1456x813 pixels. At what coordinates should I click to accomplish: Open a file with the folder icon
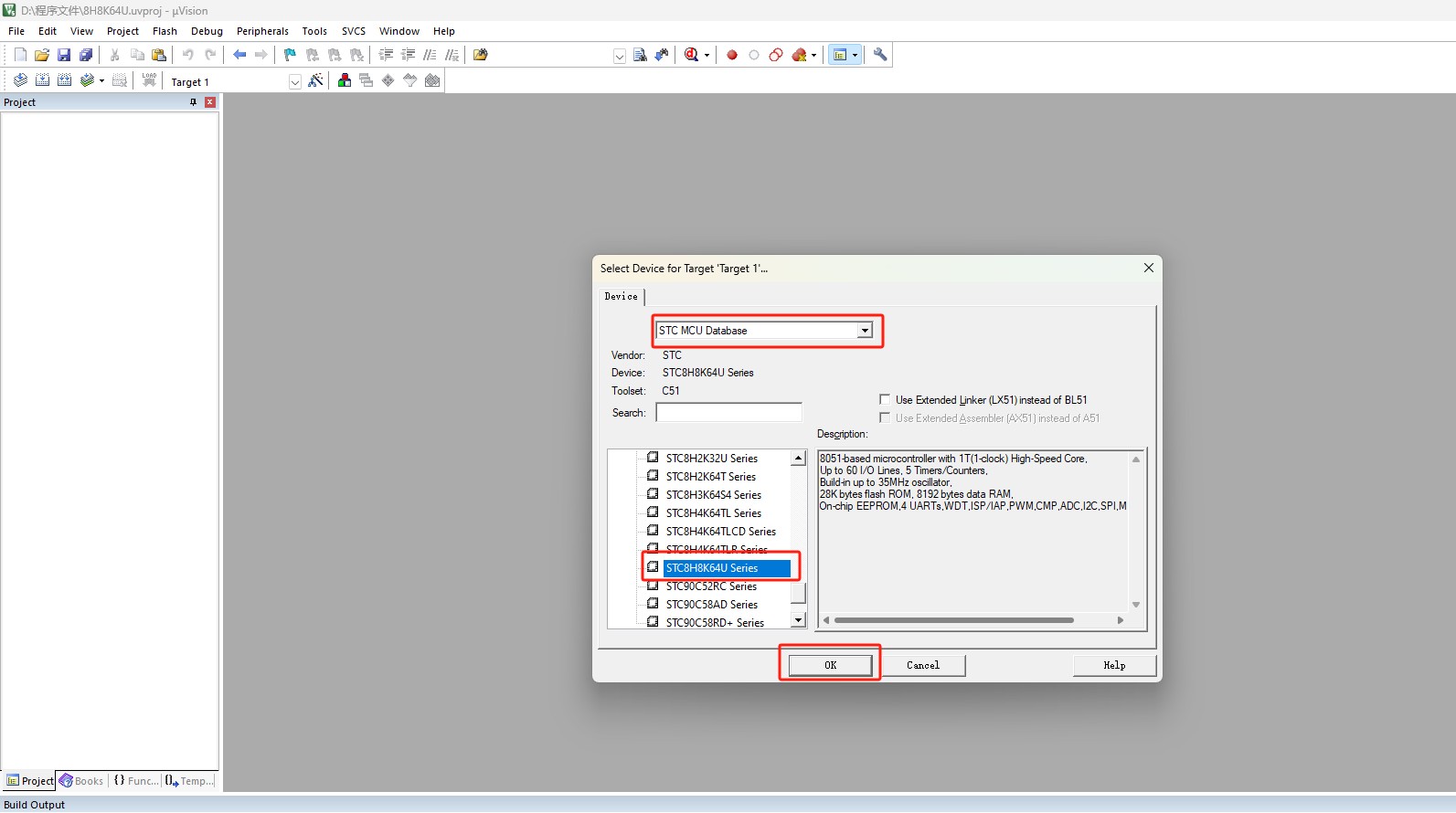pos(42,55)
